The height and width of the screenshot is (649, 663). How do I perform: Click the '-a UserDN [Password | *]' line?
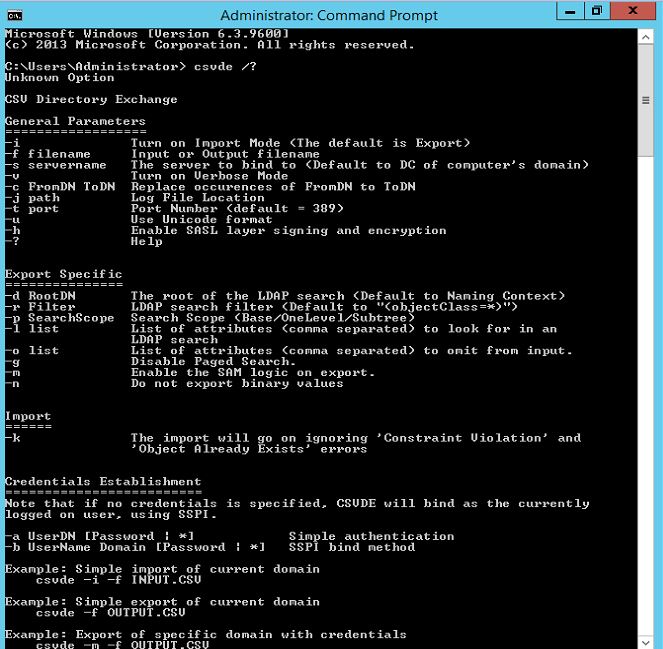click(x=99, y=537)
